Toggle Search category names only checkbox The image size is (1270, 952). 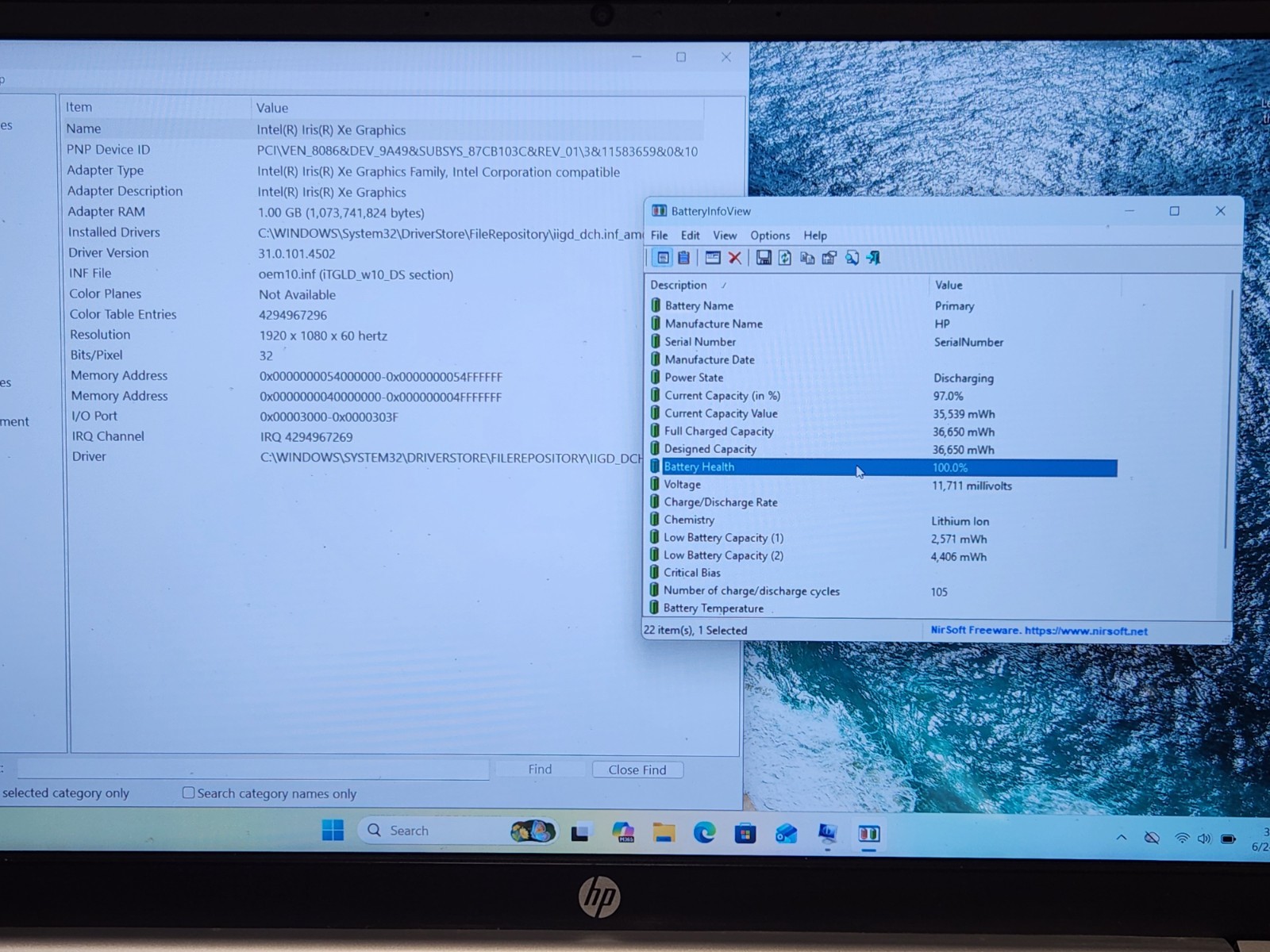click(x=188, y=793)
